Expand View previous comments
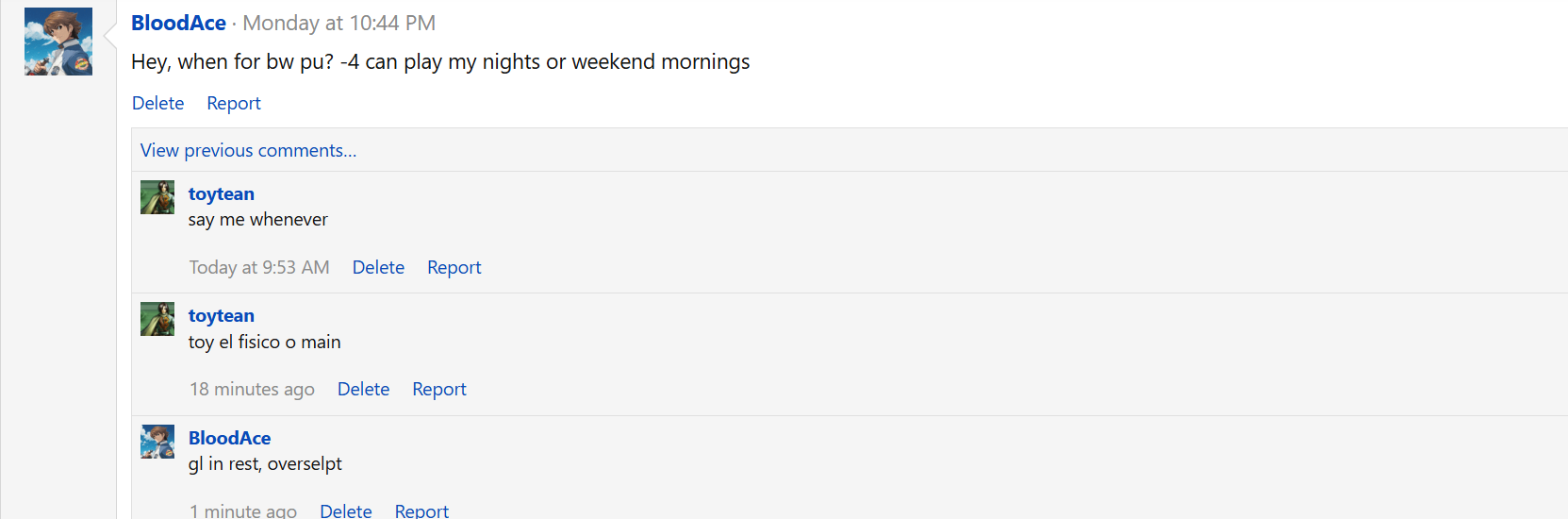This screenshot has width=1568, height=519. point(249,150)
